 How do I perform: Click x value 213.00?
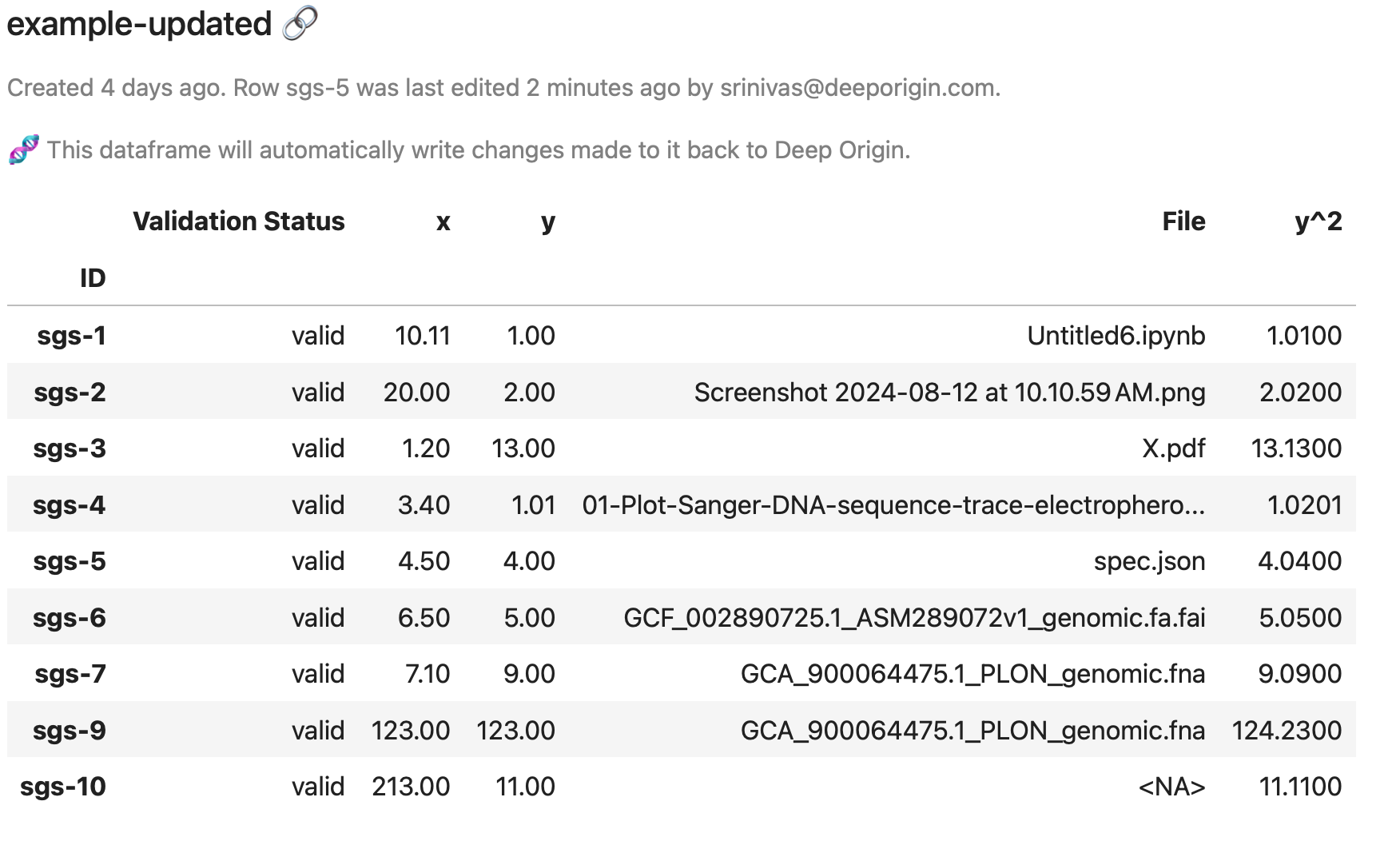point(411,787)
